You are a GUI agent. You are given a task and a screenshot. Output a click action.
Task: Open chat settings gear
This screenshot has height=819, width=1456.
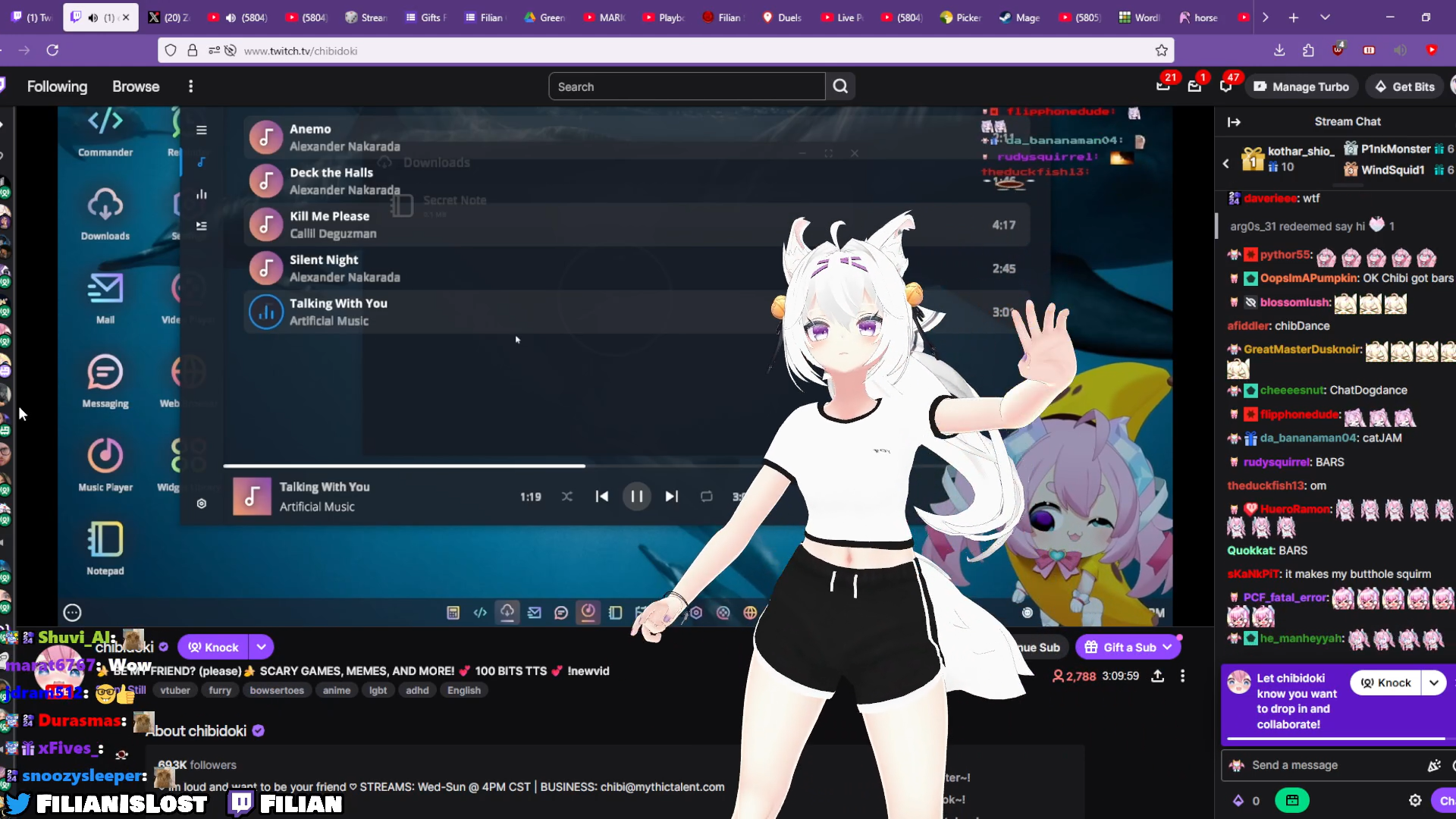click(x=1415, y=800)
